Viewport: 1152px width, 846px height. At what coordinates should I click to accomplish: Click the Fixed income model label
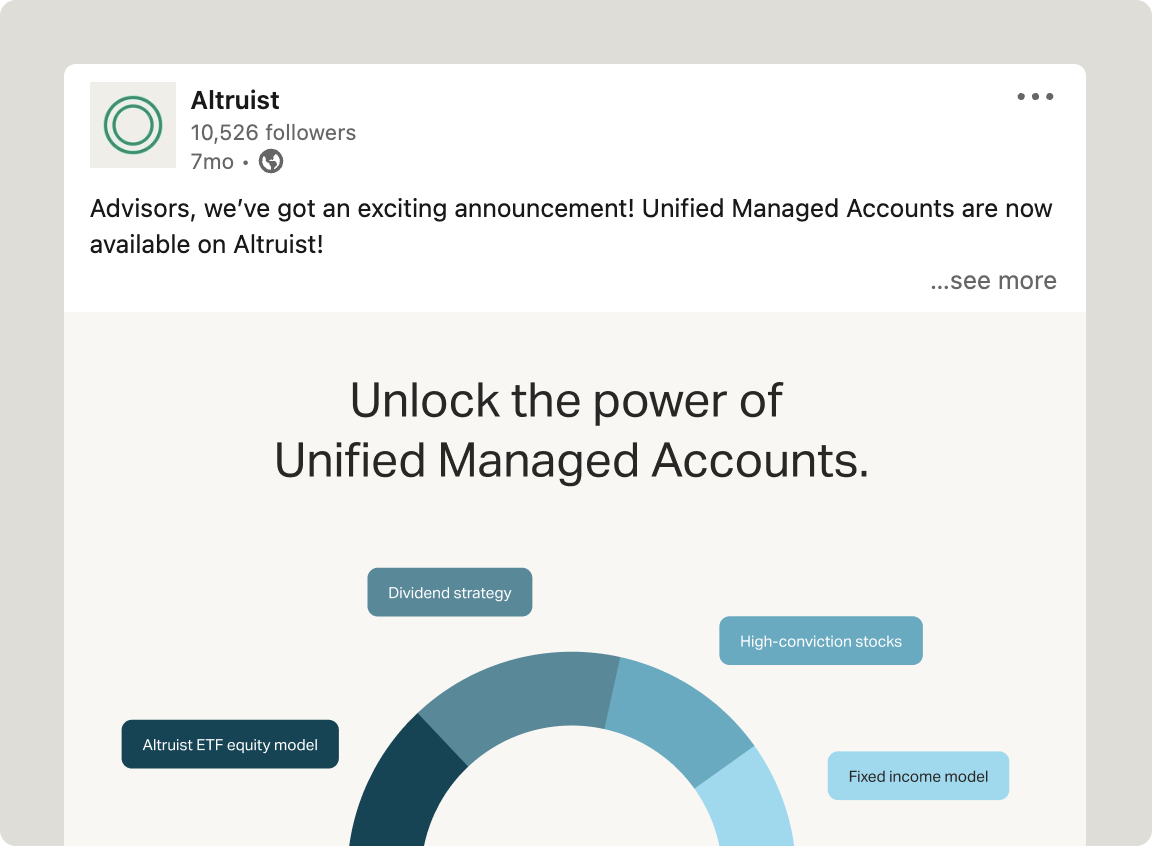[x=918, y=776]
